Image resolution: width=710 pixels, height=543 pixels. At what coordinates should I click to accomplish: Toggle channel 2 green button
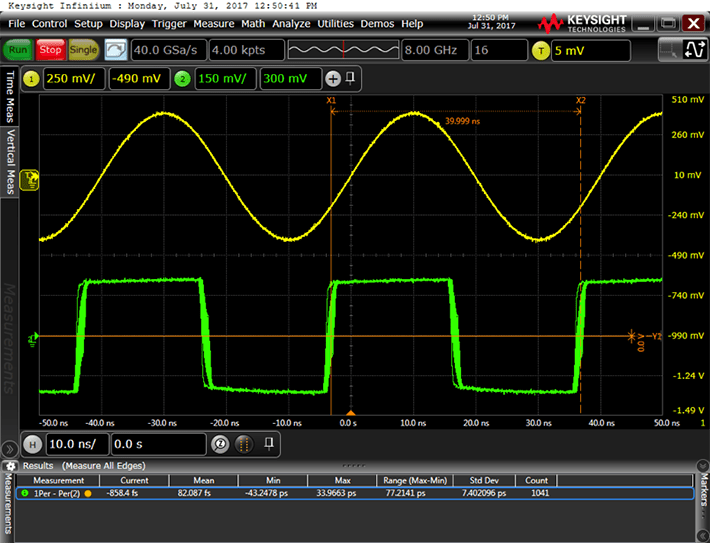point(181,79)
